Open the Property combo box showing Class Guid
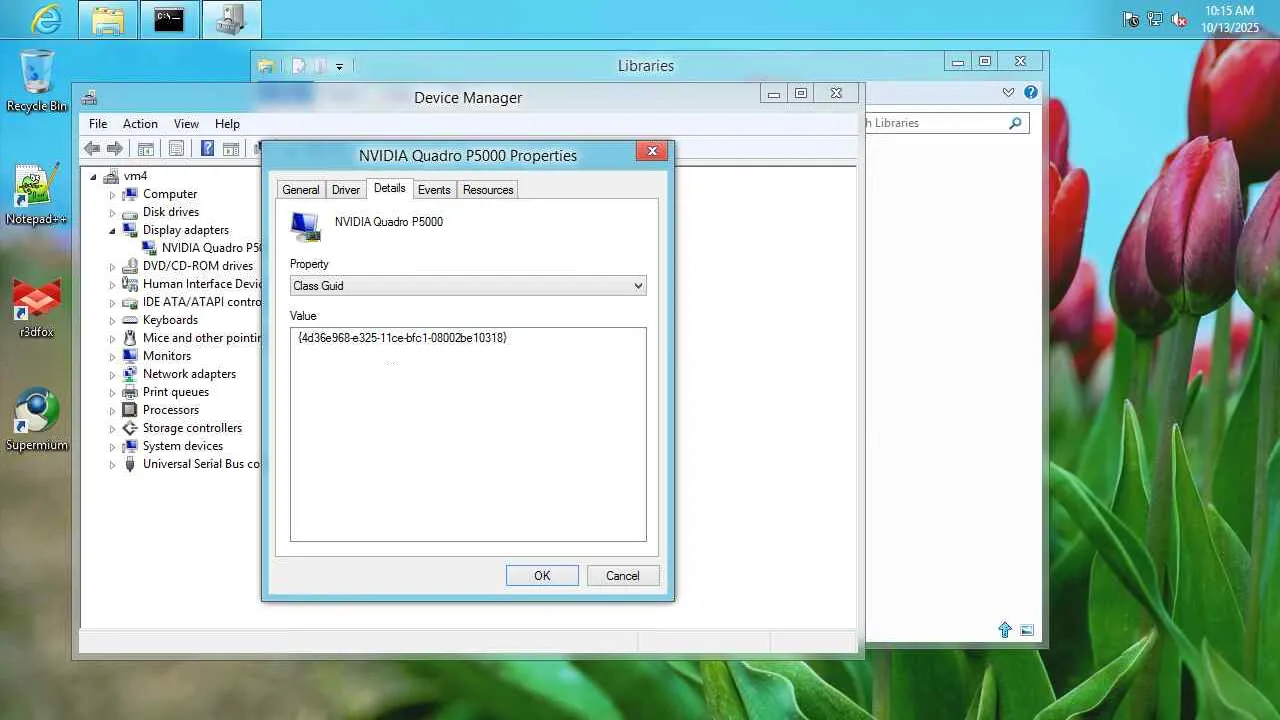Screen dimensions: 1280x720 click(x=468, y=286)
